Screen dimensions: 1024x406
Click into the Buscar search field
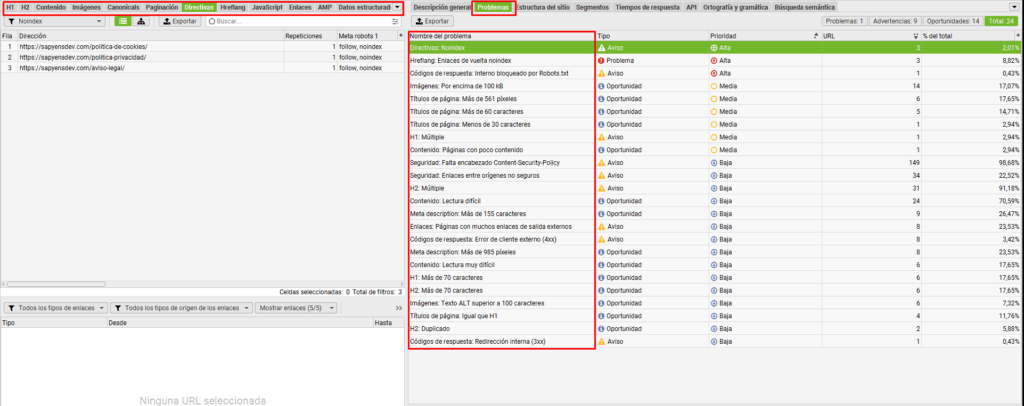click(304, 22)
